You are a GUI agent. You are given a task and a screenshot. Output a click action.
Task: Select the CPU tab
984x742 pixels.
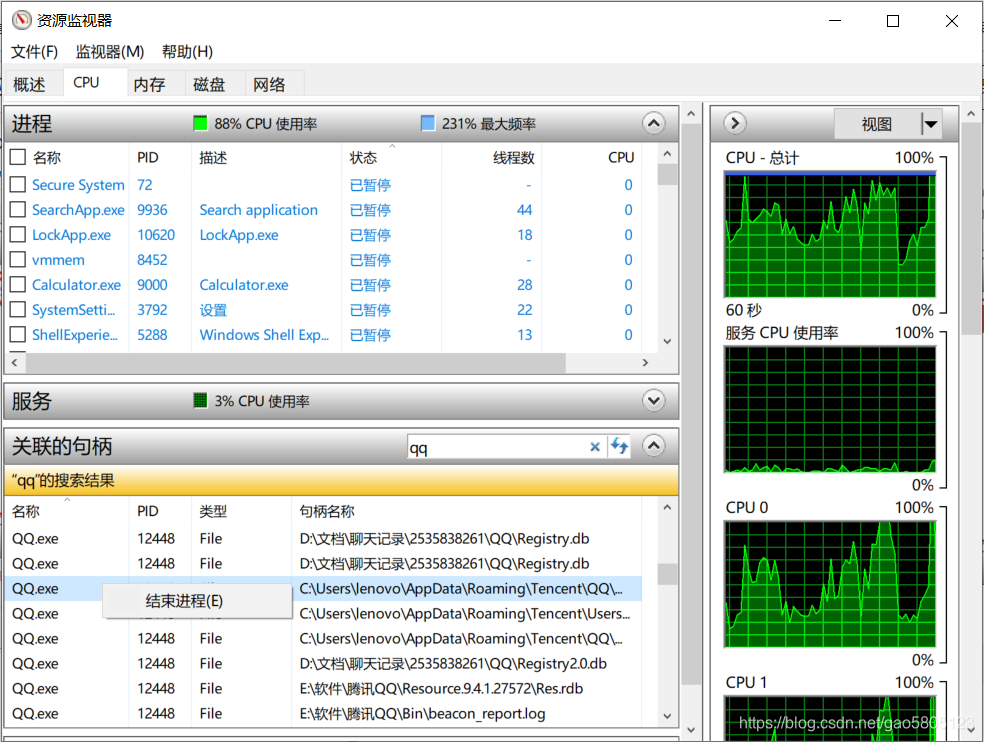tap(86, 82)
